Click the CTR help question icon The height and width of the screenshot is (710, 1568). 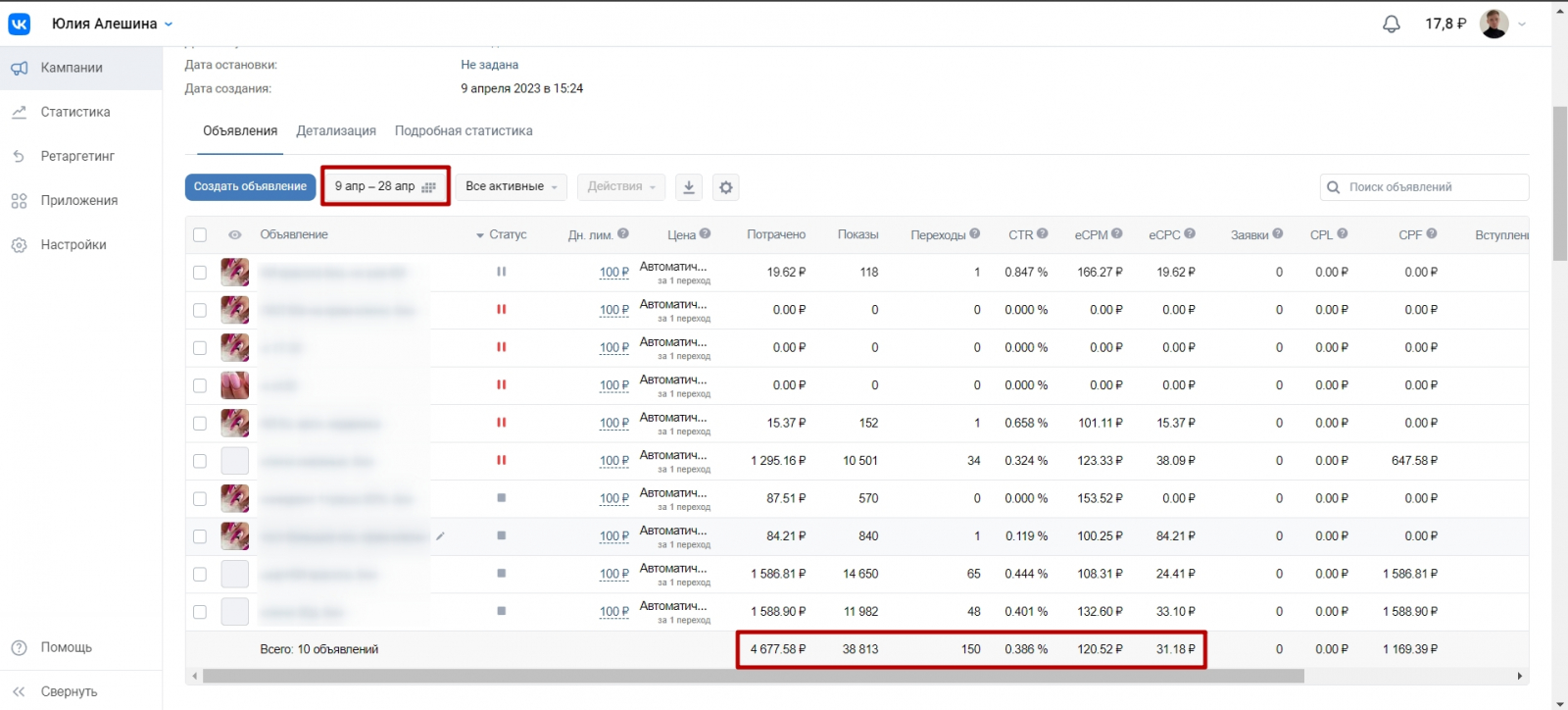click(1043, 234)
